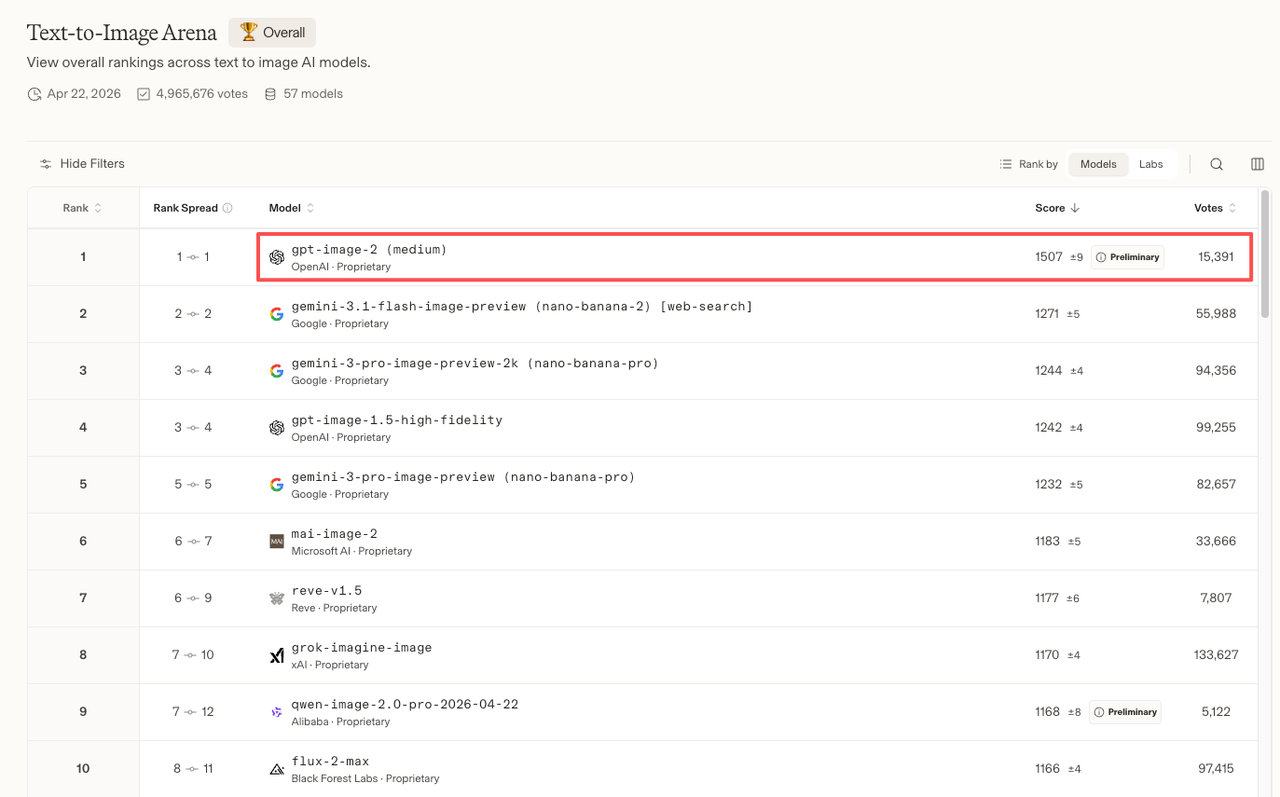
Task: Click the Google logo beside gemini-3-pro-image-preview-2k
Action: point(277,371)
